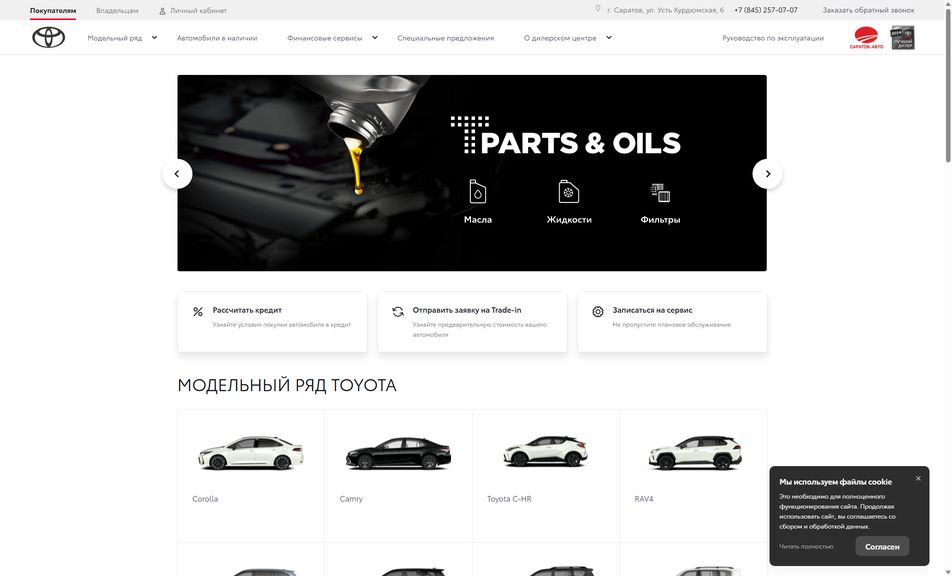Open Специальные предложения page
Screen dimensions: 952x576
point(446,38)
